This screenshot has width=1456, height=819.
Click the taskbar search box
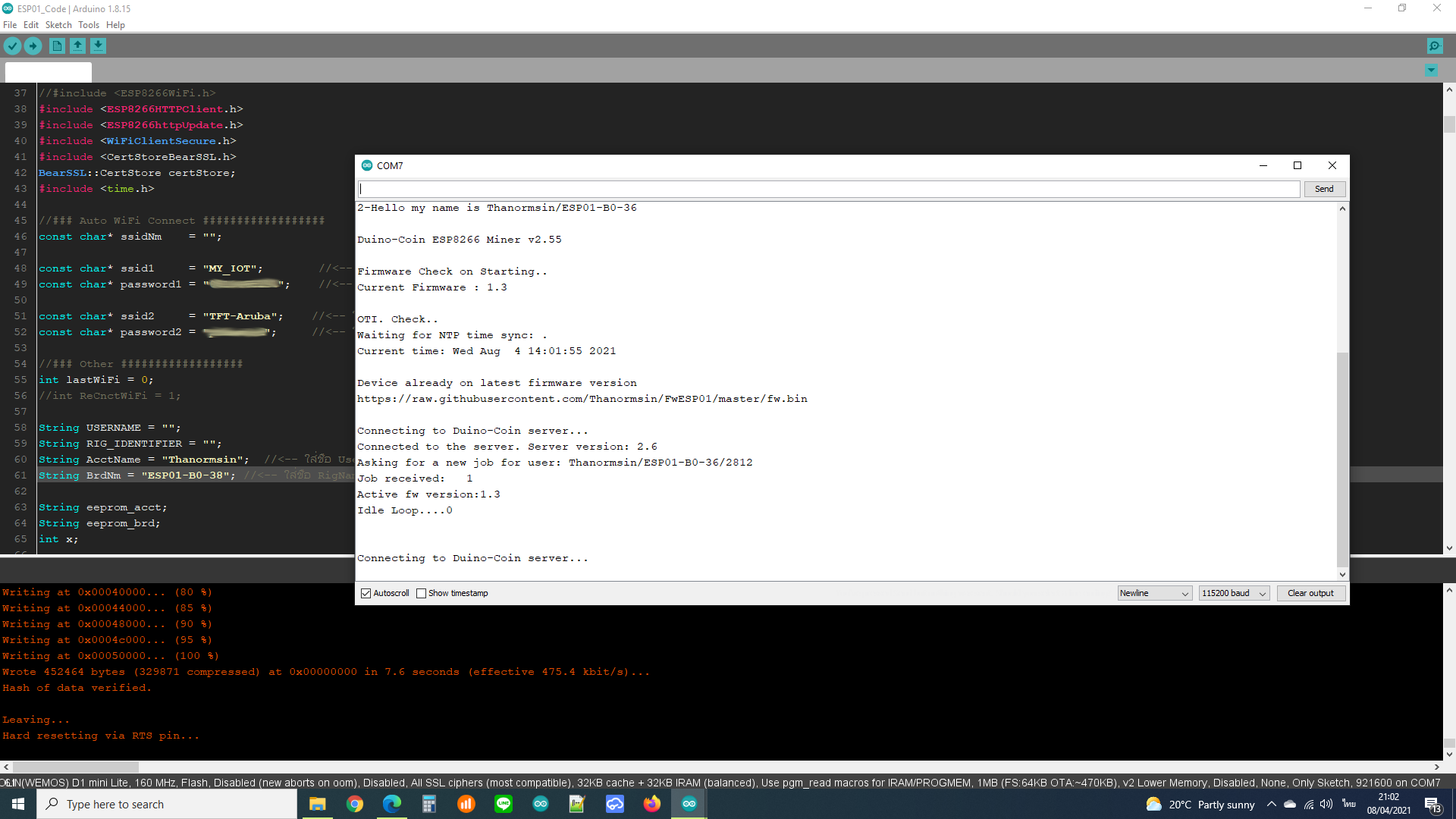tap(167, 804)
